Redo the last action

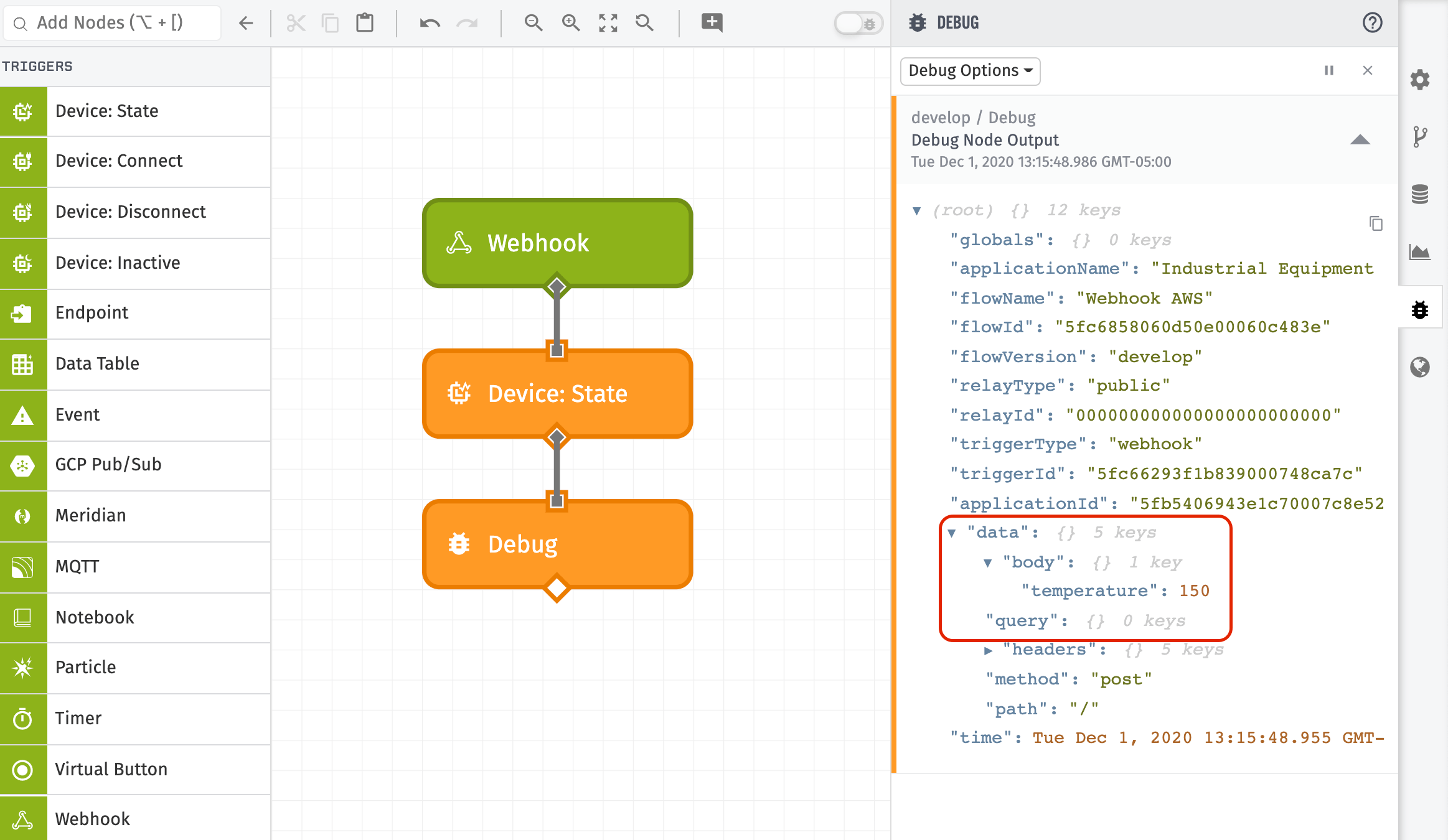(x=467, y=23)
